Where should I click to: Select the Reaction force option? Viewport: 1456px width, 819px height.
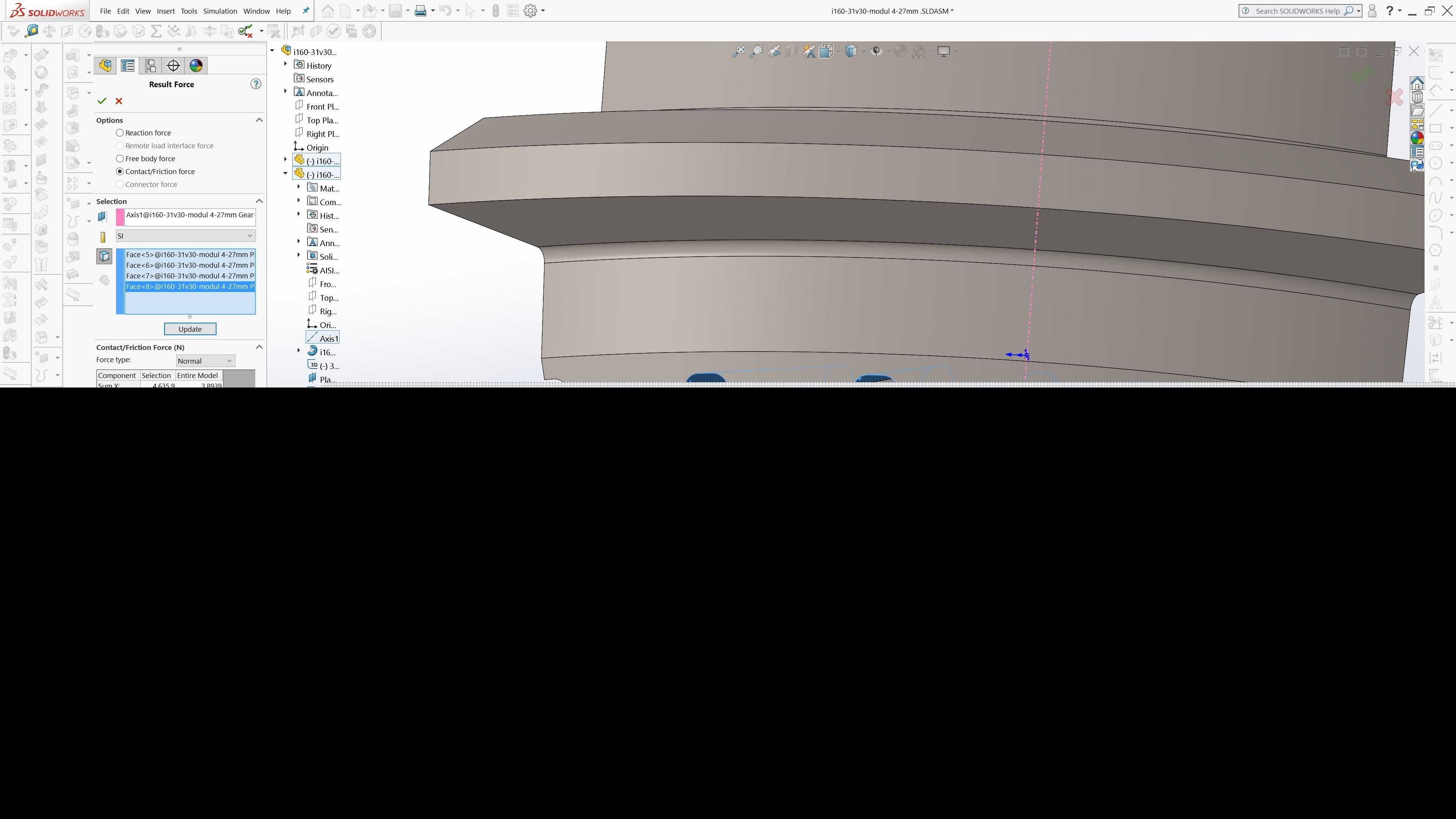tap(120, 133)
